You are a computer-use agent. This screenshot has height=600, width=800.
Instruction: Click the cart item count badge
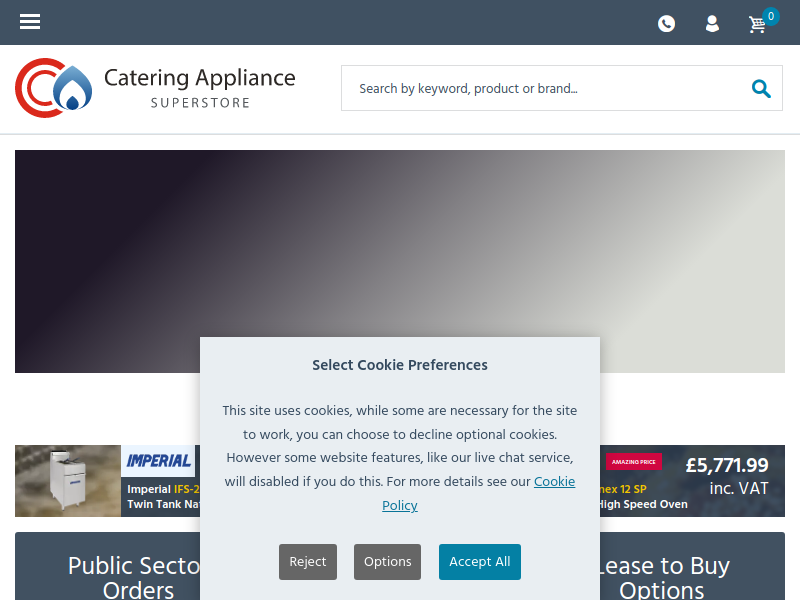coord(771,16)
